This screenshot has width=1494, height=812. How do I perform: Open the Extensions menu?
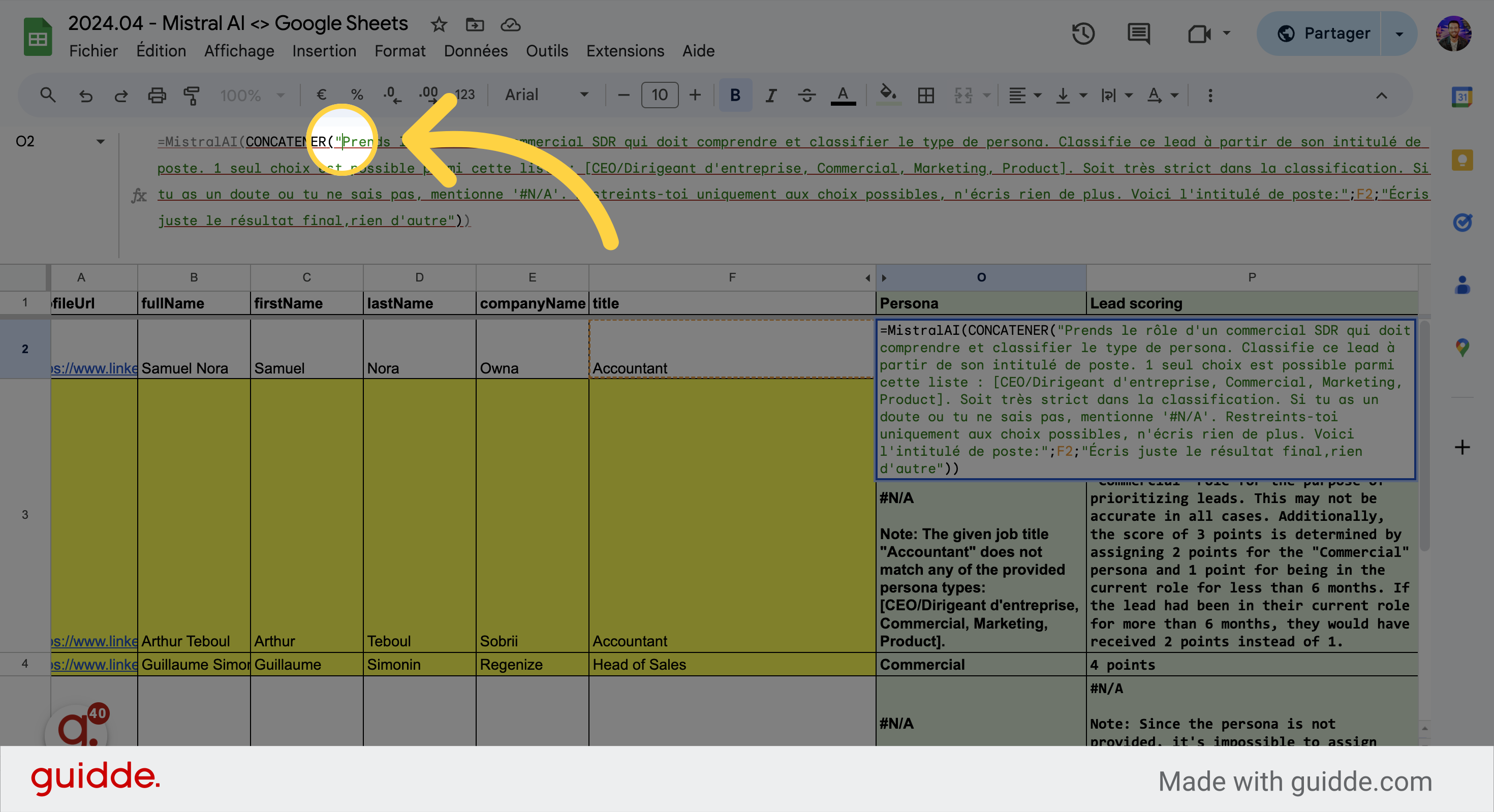click(x=625, y=51)
